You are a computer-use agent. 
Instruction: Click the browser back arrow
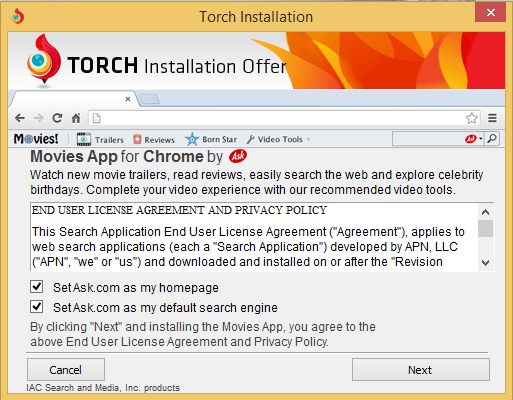tap(20, 118)
